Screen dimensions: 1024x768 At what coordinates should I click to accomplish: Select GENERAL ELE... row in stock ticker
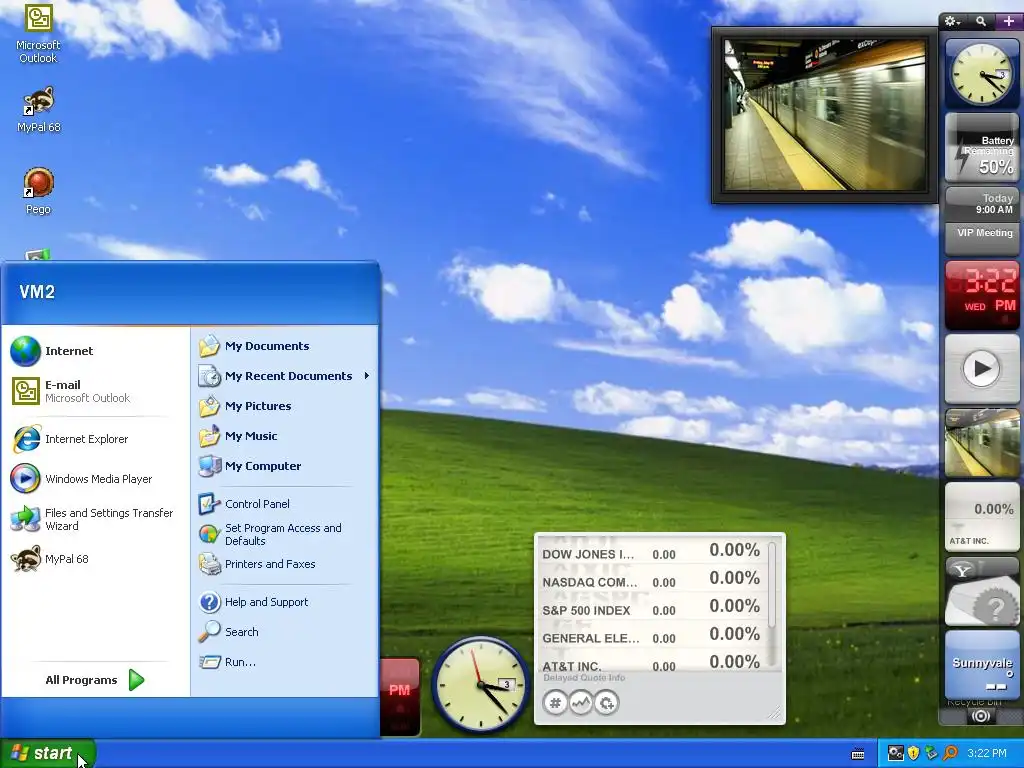click(x=651, y=637)
